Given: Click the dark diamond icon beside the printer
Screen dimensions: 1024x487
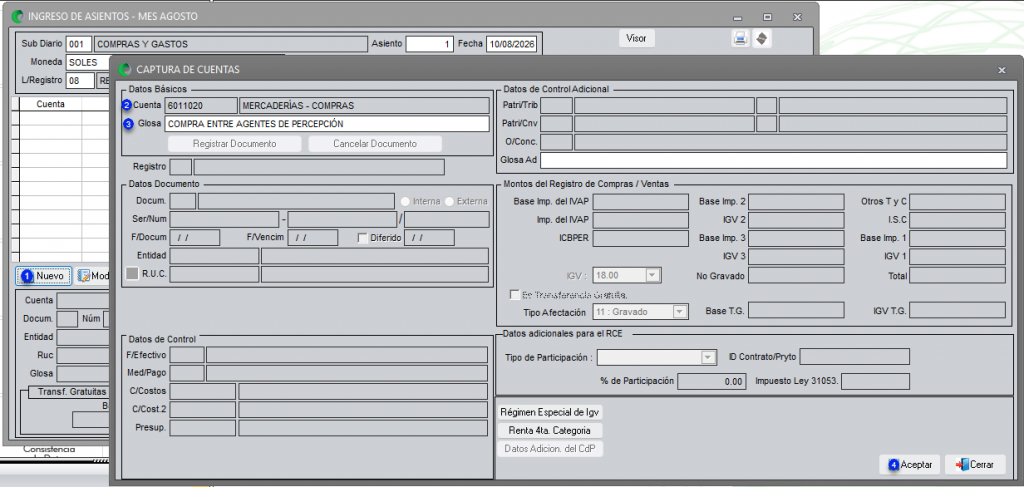Looking at the screenshot, I should pos(761,39).
